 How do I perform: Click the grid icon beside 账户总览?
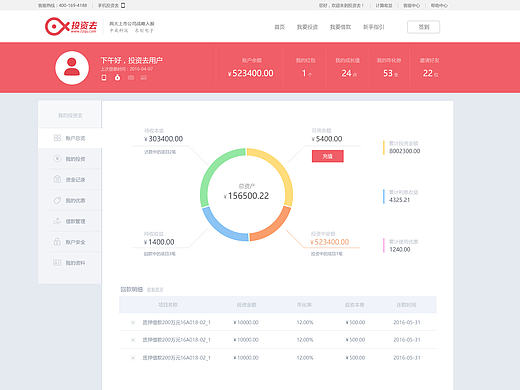pyautogui.click(x=57, y=138)
